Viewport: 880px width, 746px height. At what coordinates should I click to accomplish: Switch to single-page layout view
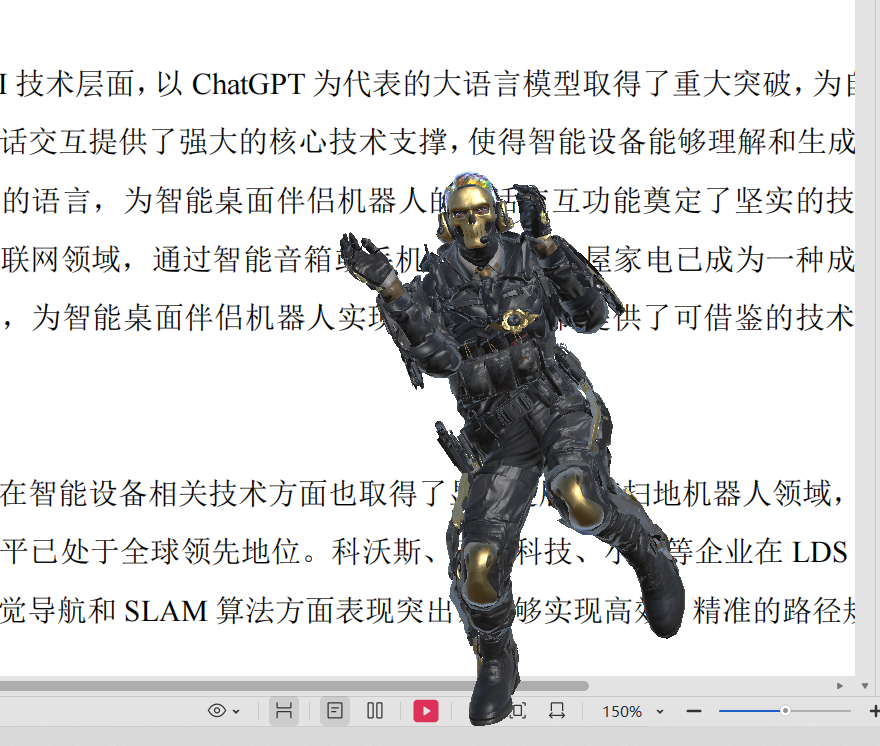335,711
